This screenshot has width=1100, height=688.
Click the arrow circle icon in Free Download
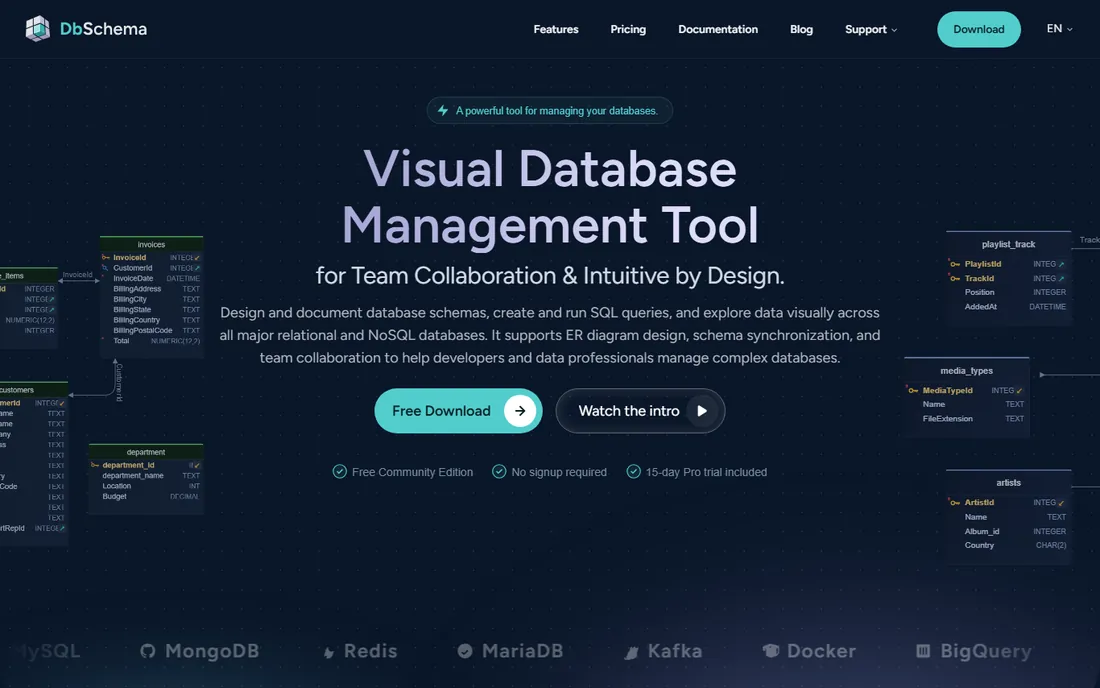pos(520,411)
